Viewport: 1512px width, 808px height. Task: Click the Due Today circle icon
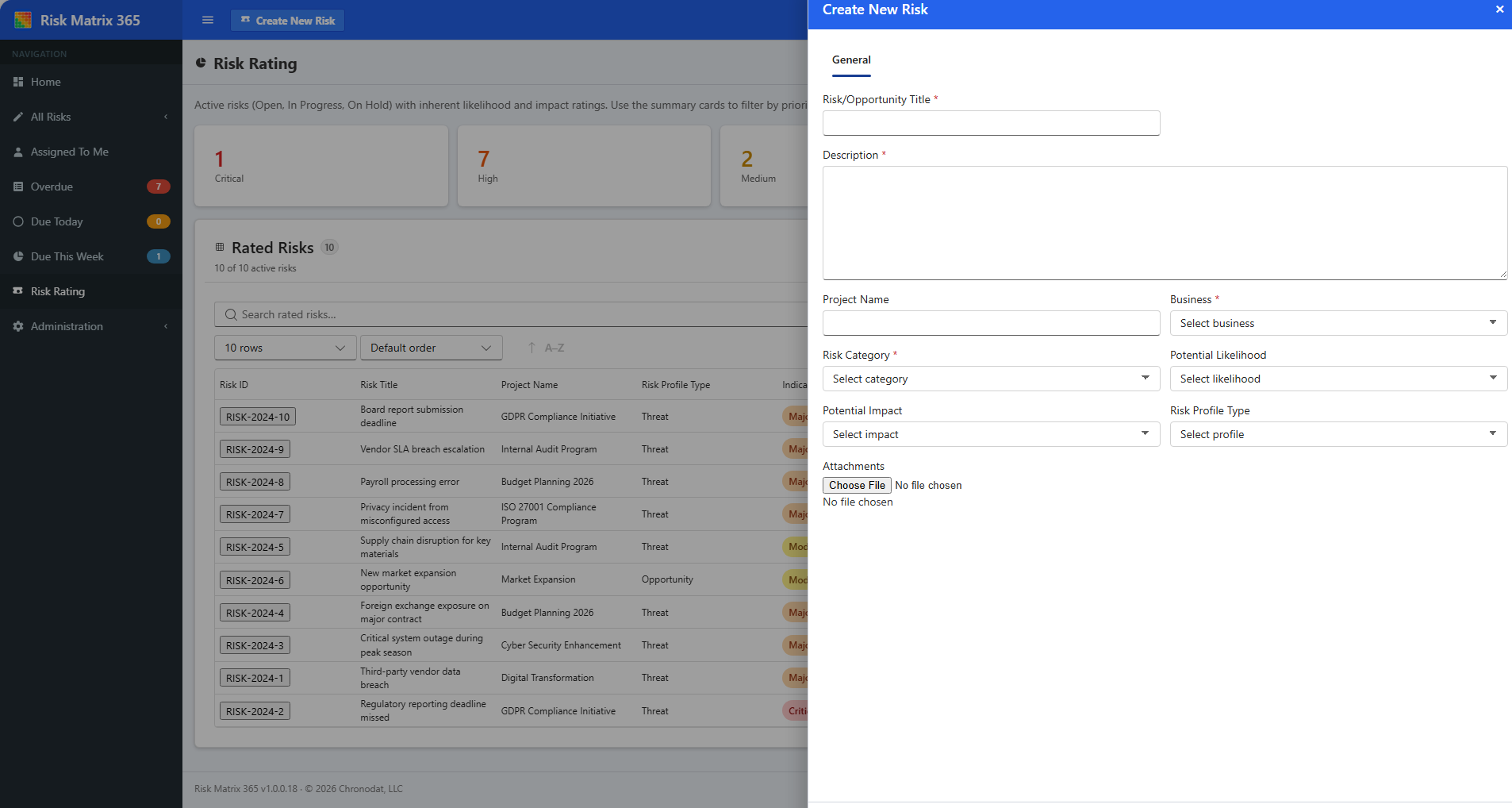(x=18, y=221)
